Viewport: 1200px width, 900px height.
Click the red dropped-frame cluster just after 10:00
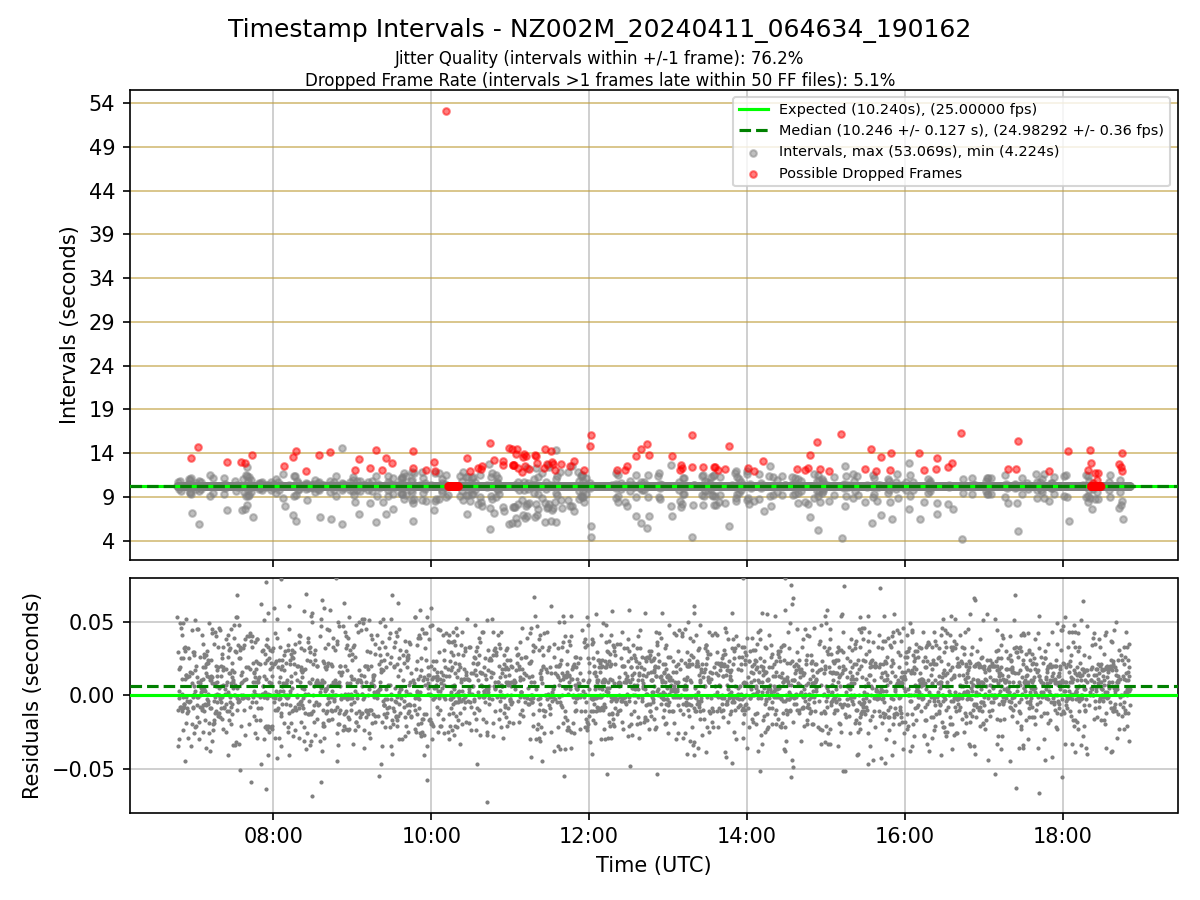453,486
